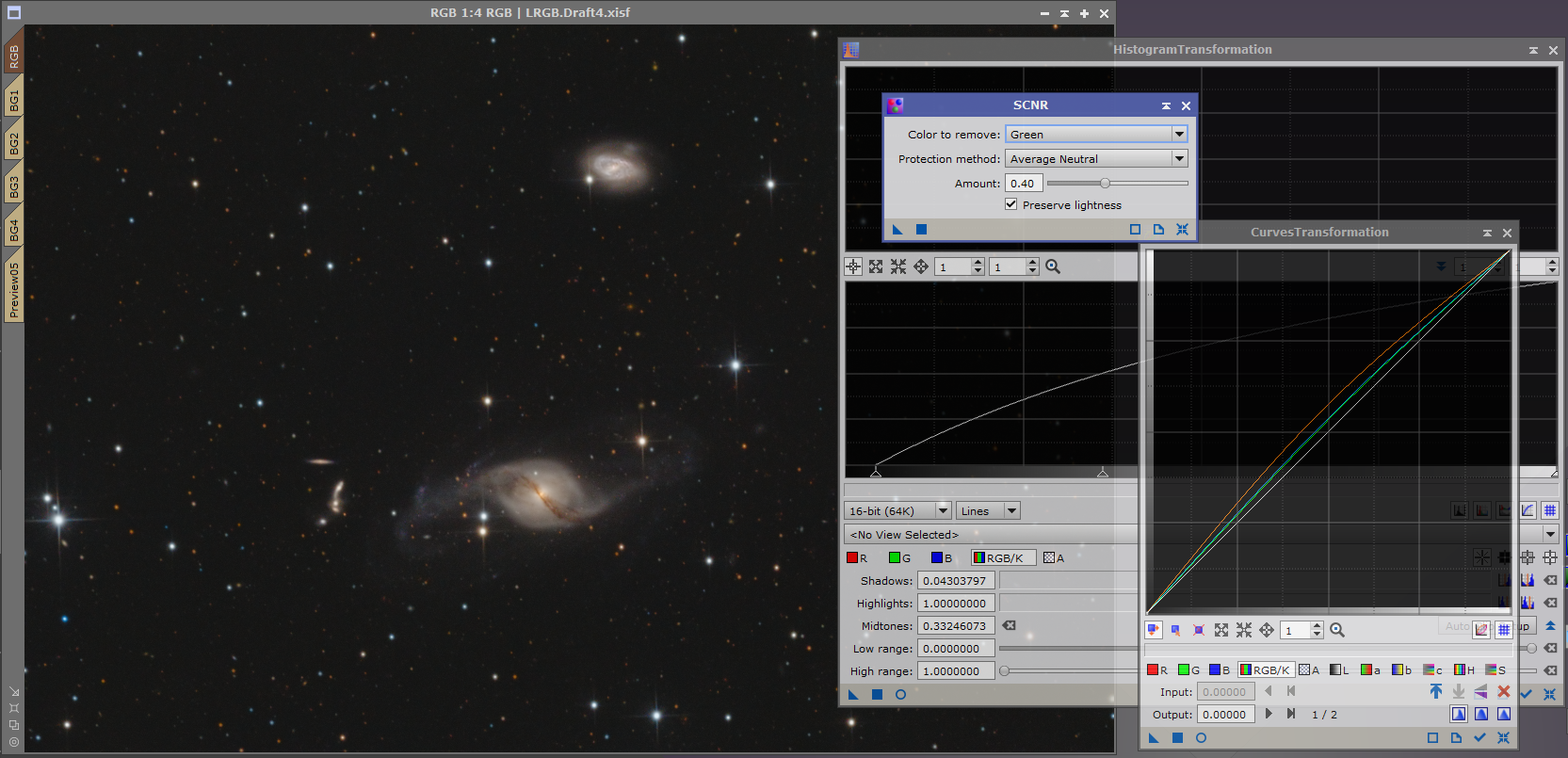Click pan mode icon in CurvesTransformation

[1267, 630]
